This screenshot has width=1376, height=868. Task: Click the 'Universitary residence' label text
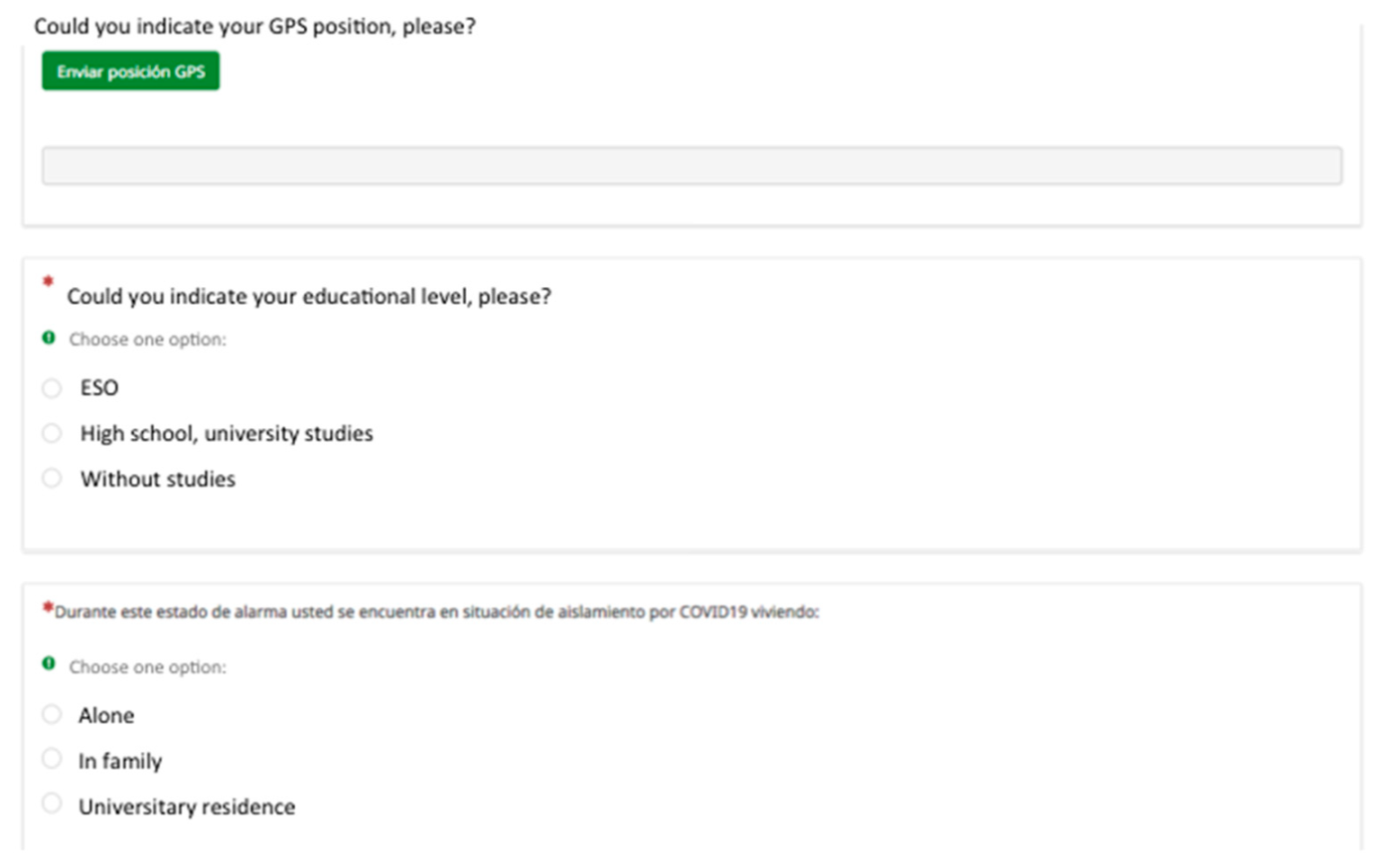[187, 807]
